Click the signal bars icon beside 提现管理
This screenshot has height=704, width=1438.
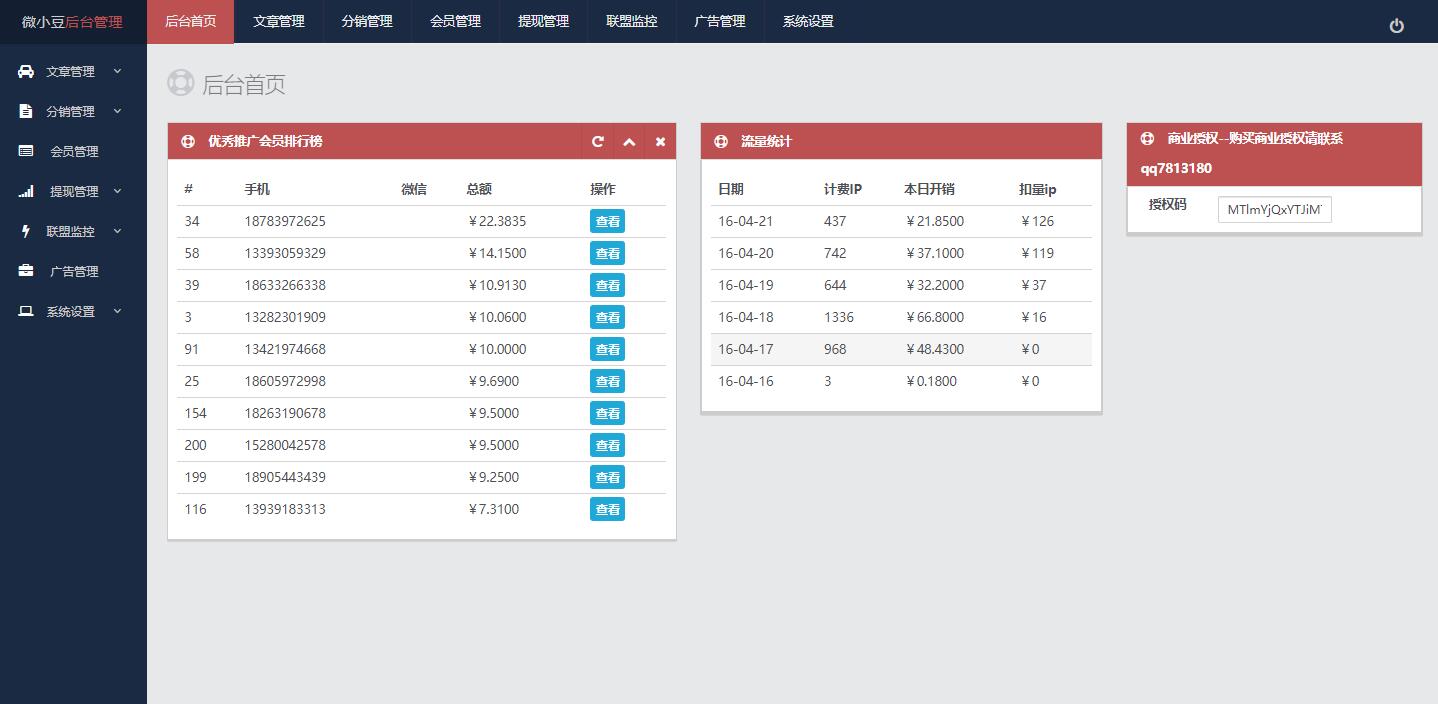click(x=26, y=192)
